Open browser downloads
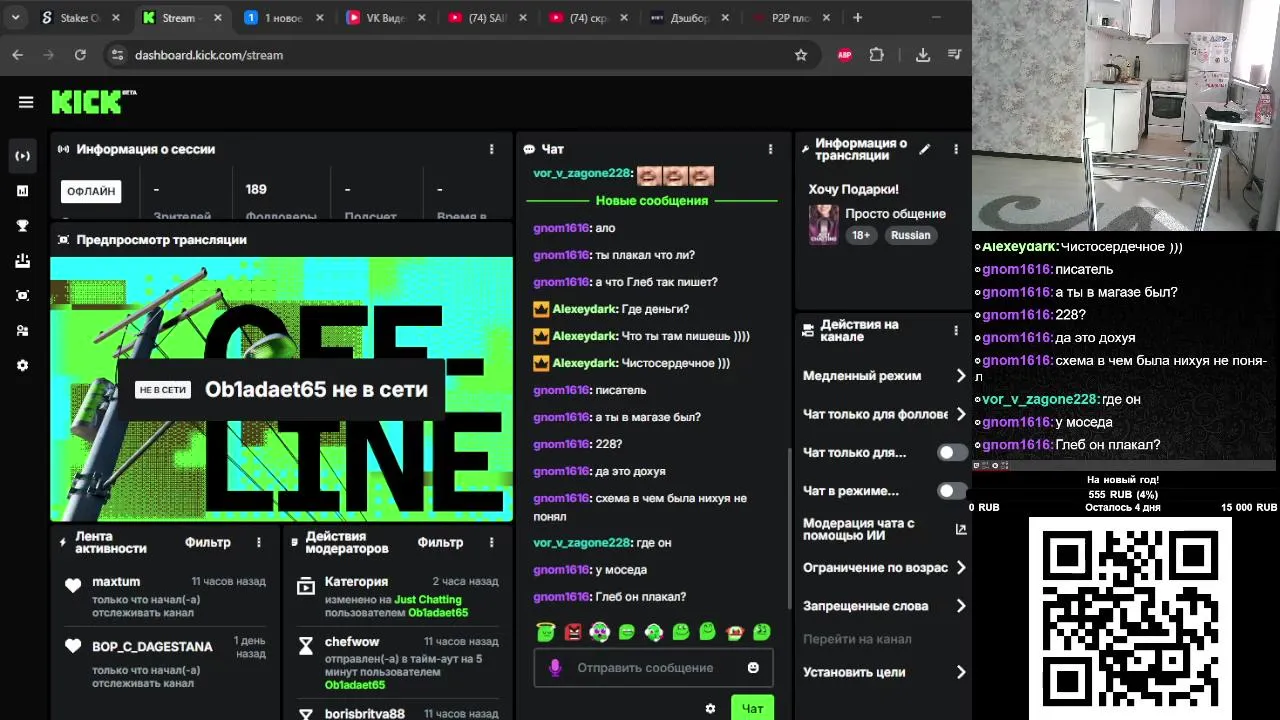1280x720 pixels. 923,55
